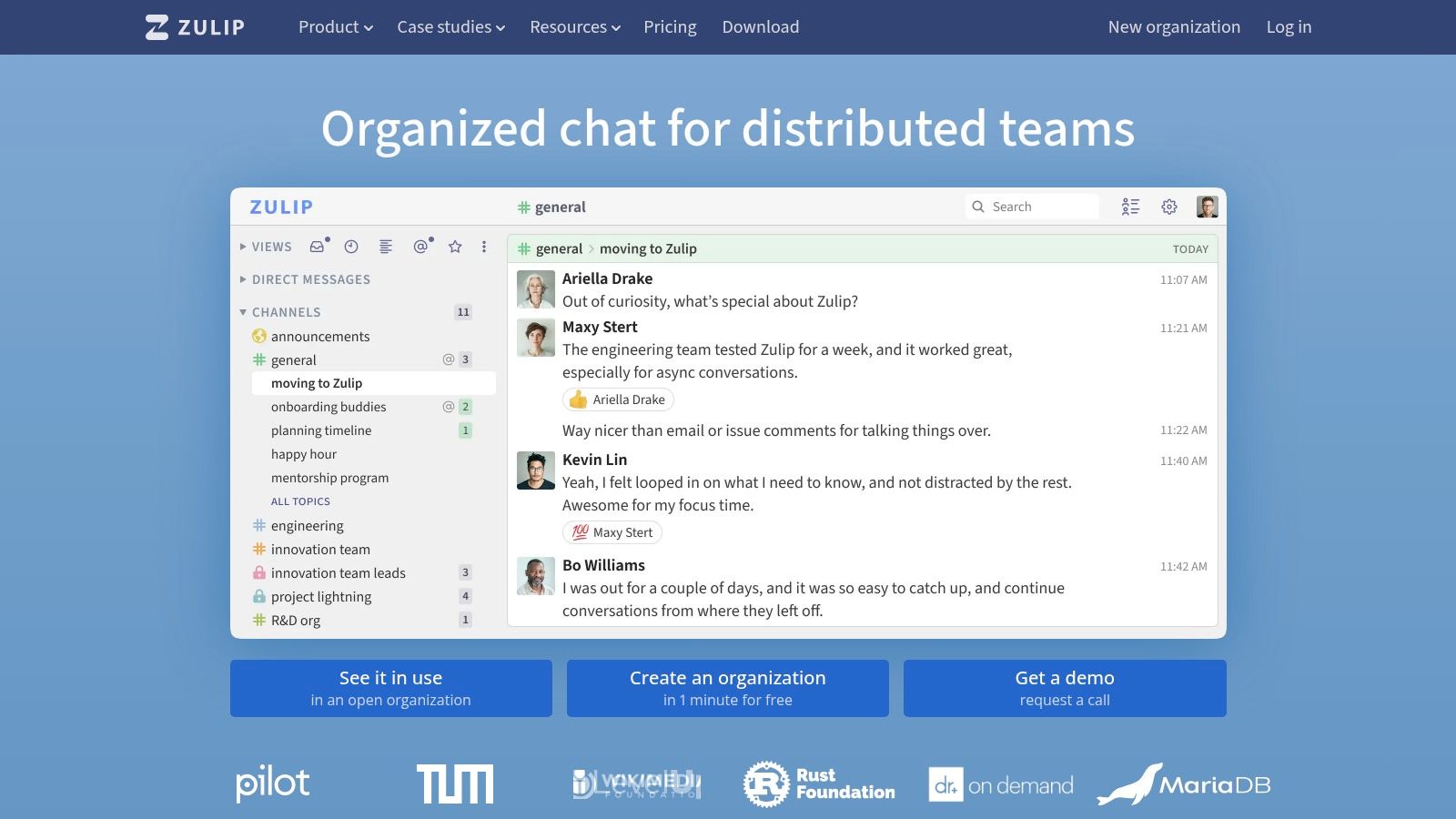The image size is (1456, 819).
Task: Click the search field in the app header
Action: pos(1032,207)
